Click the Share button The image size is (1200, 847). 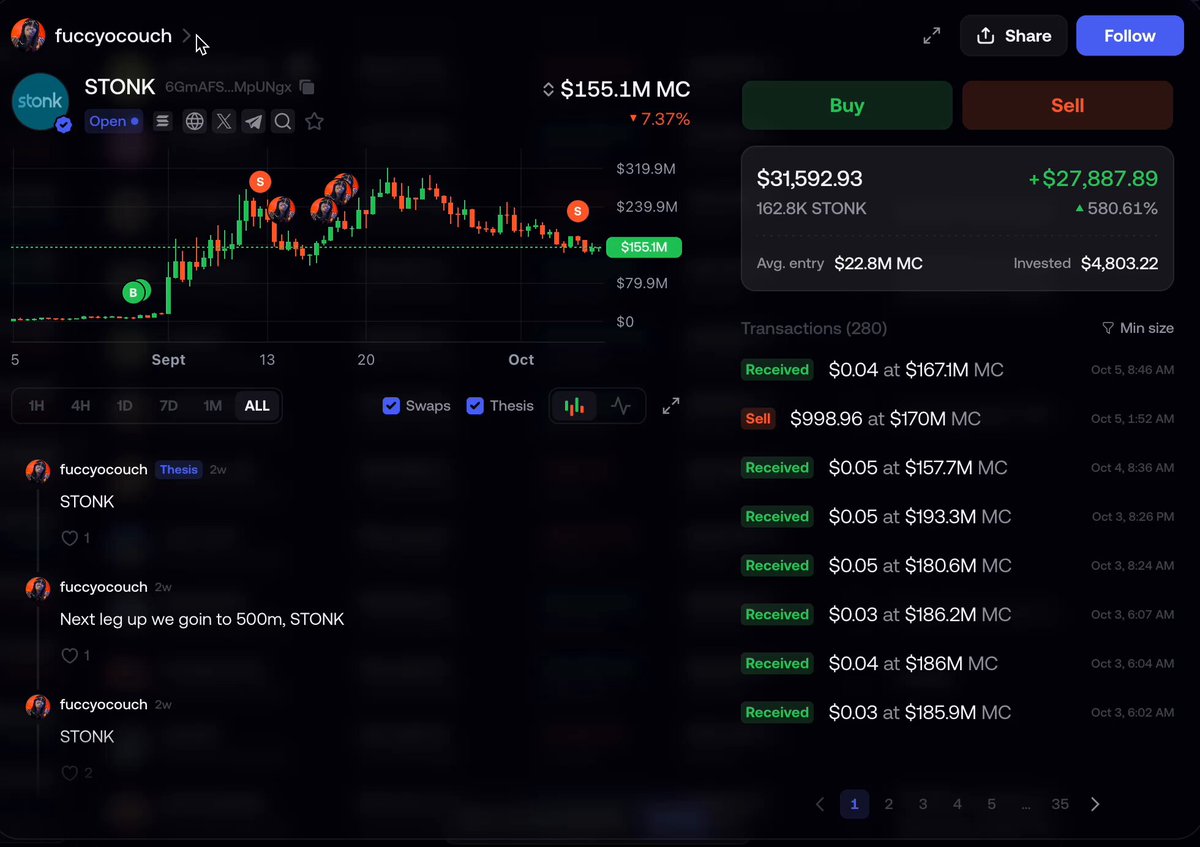[x=1014, y=36]
